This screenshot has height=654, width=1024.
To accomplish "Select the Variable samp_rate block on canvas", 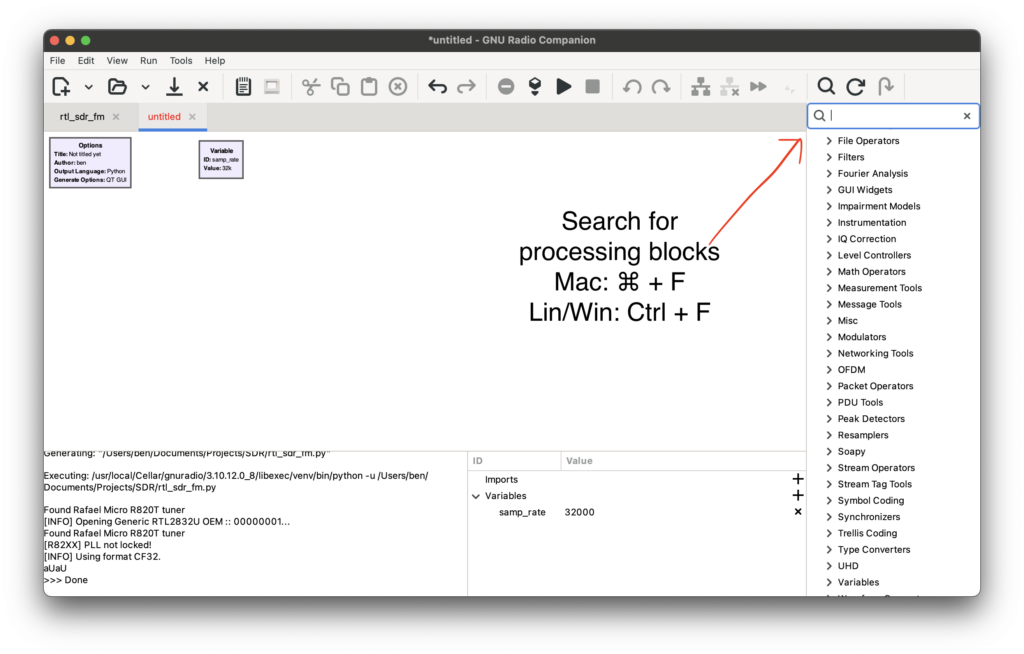I will (x=221, y=160).
